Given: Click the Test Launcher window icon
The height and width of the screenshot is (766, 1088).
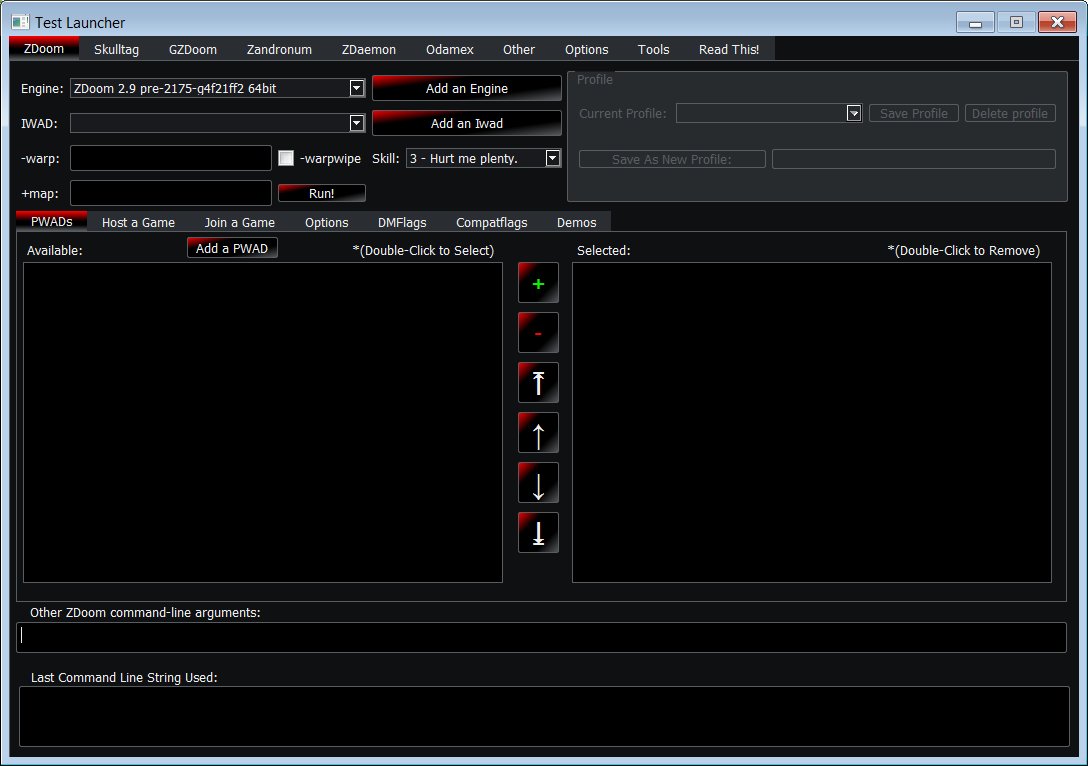Looking at the screenshot, I should (20, 22).
